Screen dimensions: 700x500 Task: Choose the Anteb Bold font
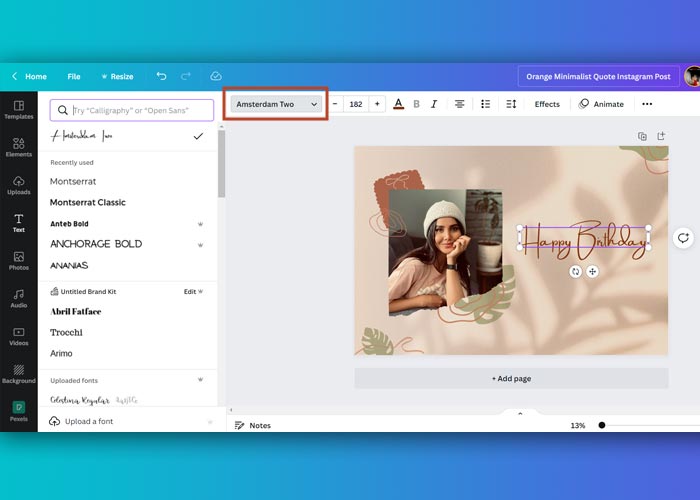70,224
